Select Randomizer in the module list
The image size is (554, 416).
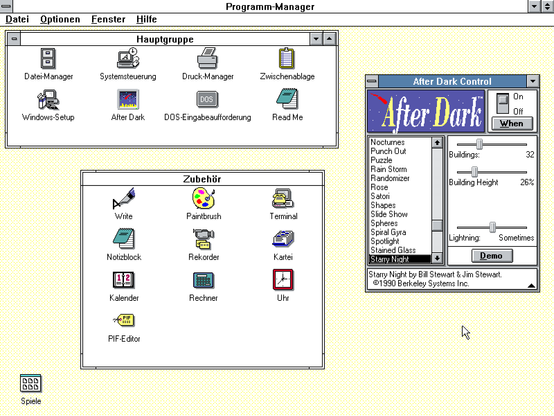click(400, 178)
